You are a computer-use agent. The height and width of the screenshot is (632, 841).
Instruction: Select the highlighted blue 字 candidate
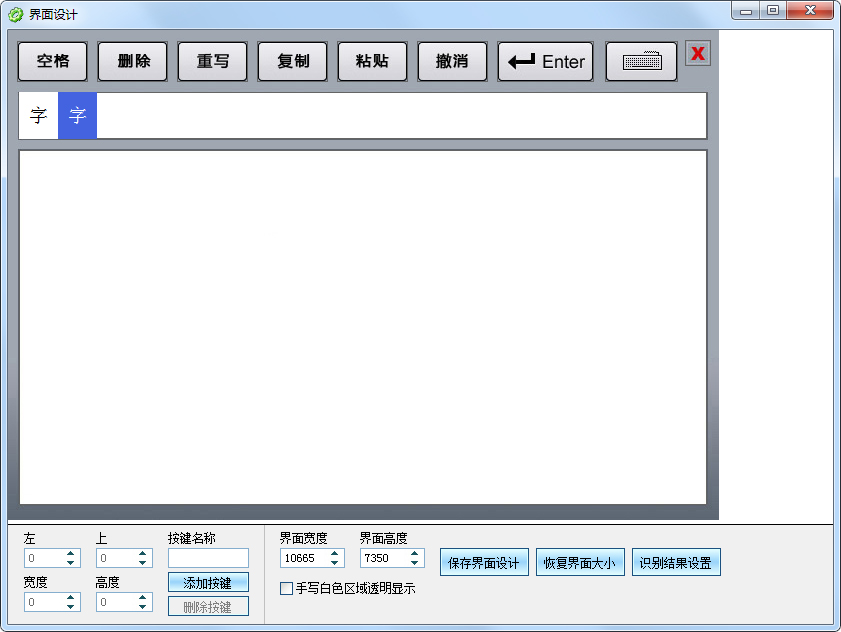point(77,116)
